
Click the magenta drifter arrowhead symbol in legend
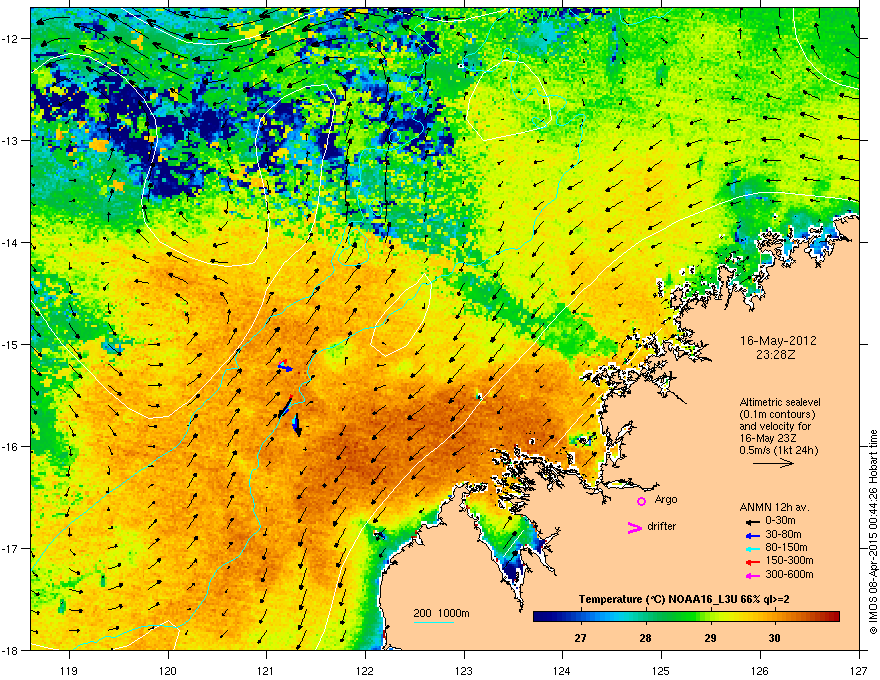634,527
